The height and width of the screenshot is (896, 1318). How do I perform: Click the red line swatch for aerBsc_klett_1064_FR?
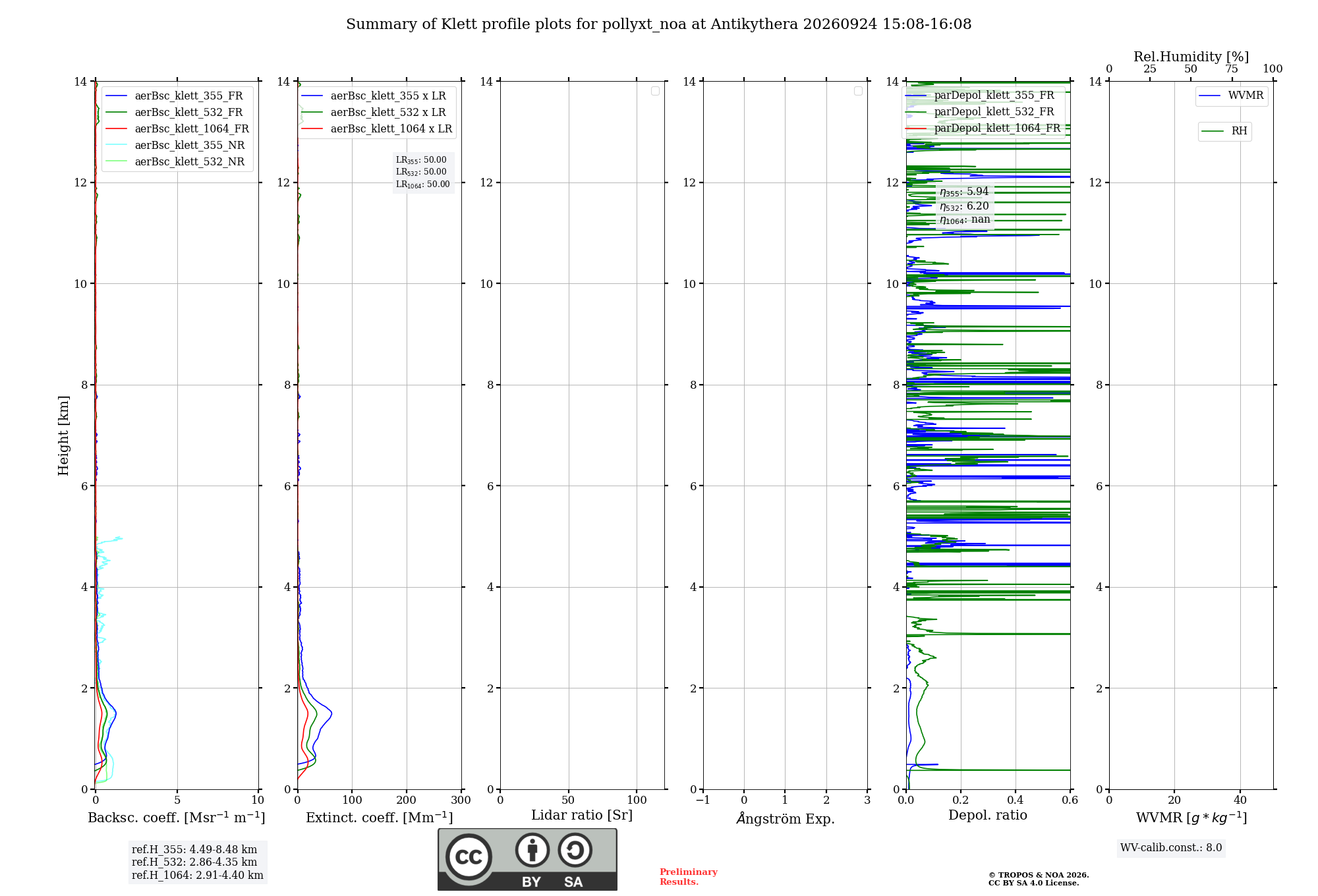point(116,129)
